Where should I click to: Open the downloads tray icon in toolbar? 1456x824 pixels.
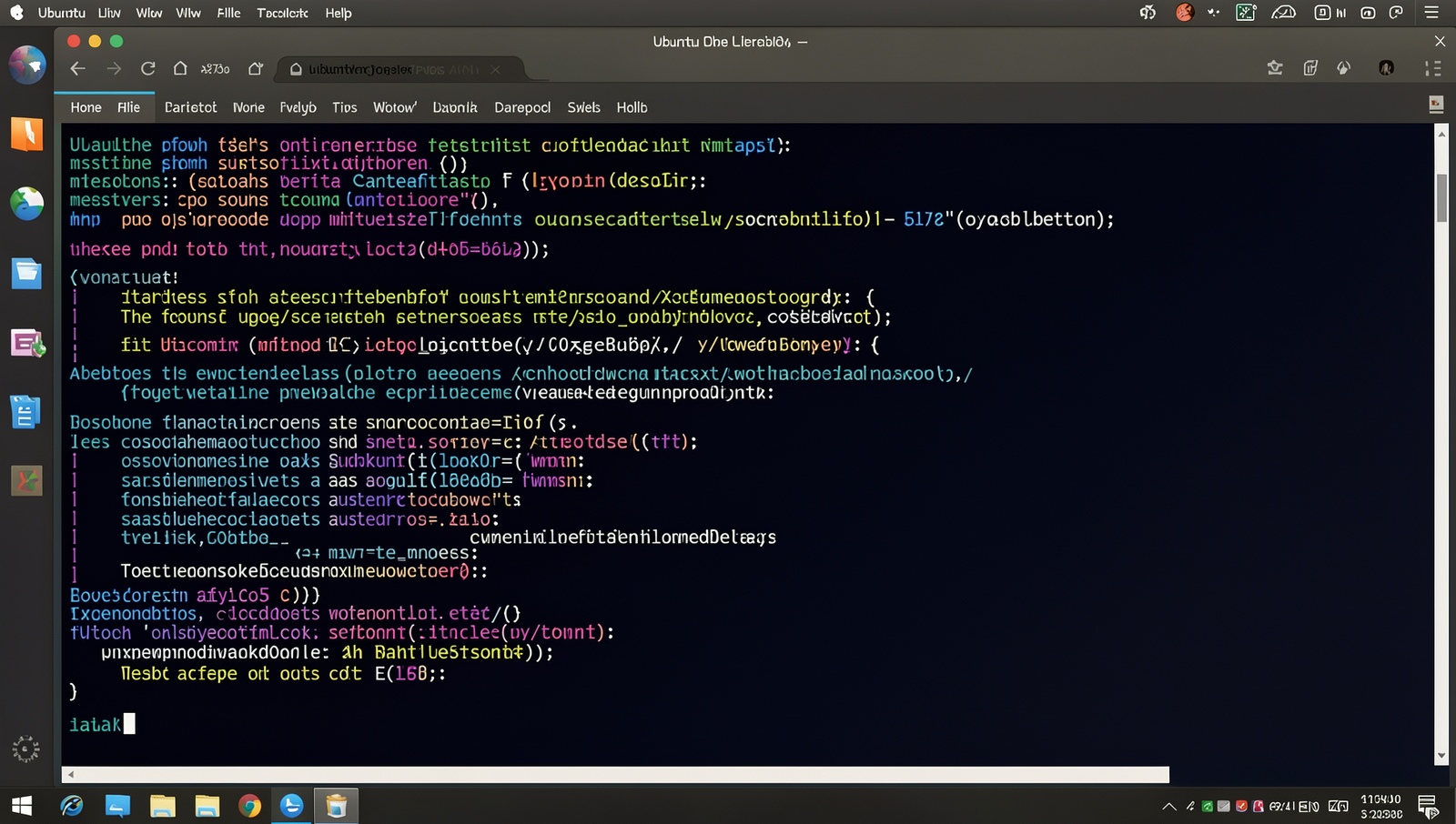1275,68
